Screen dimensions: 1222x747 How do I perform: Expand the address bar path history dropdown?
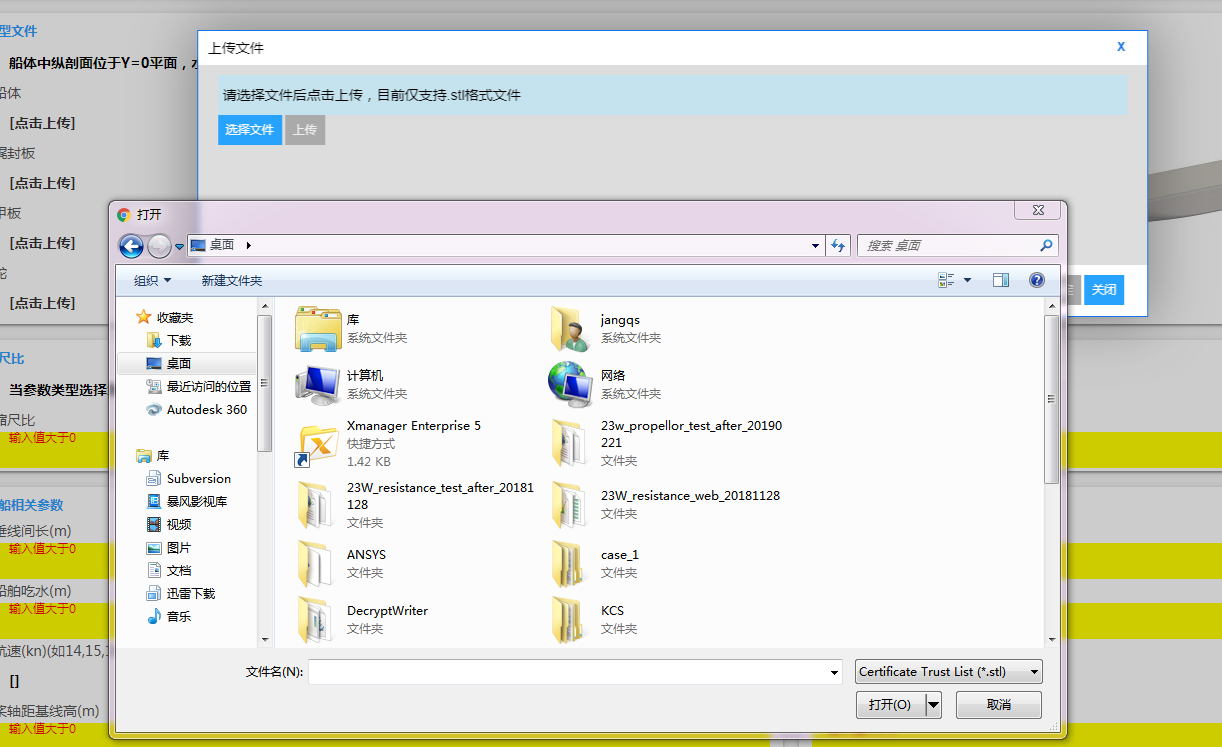[x=816, y=246]
